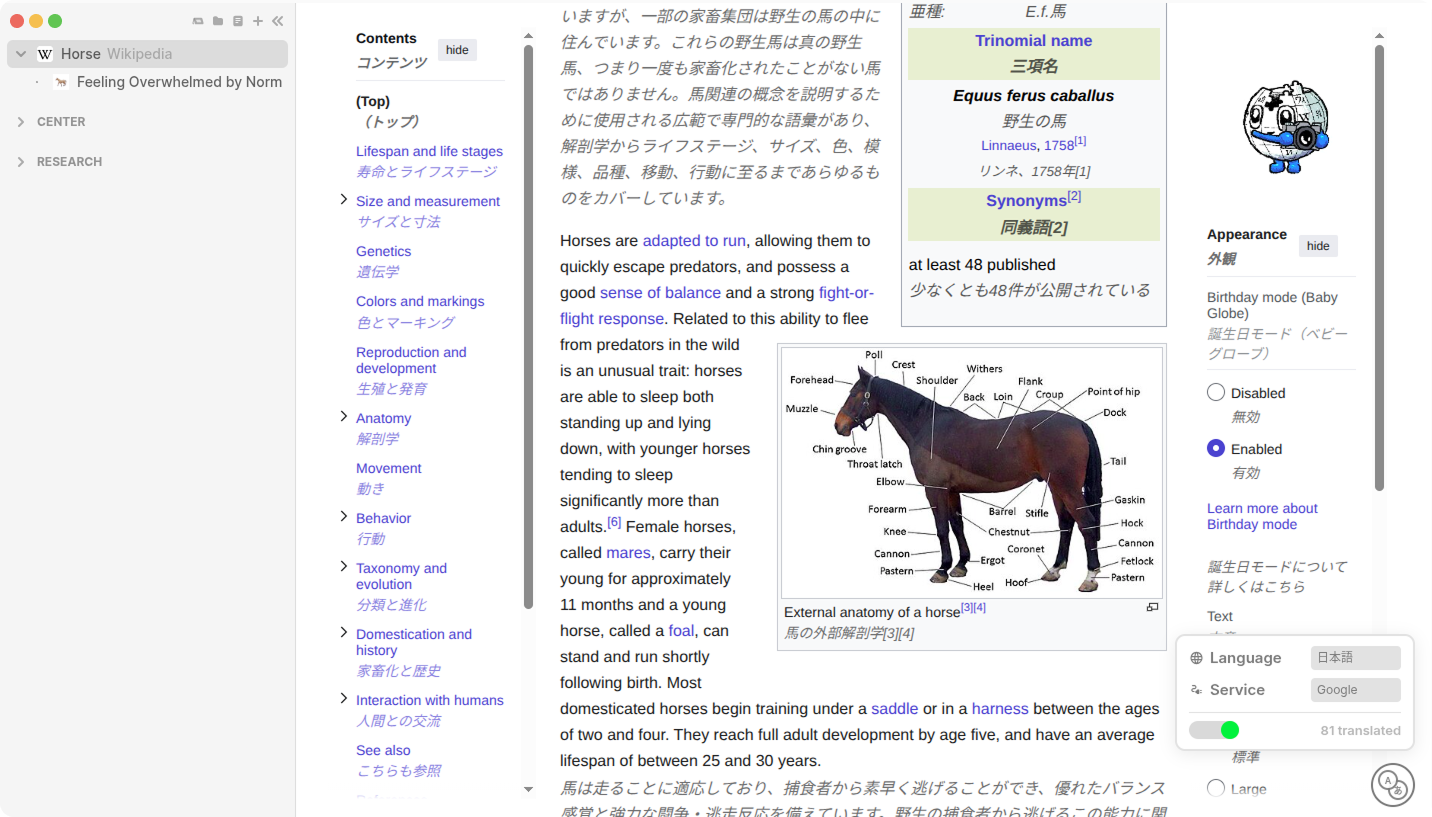Open the adapted to run link
This screenshot has width=1432, height=817.
click(x=694, y=241)
